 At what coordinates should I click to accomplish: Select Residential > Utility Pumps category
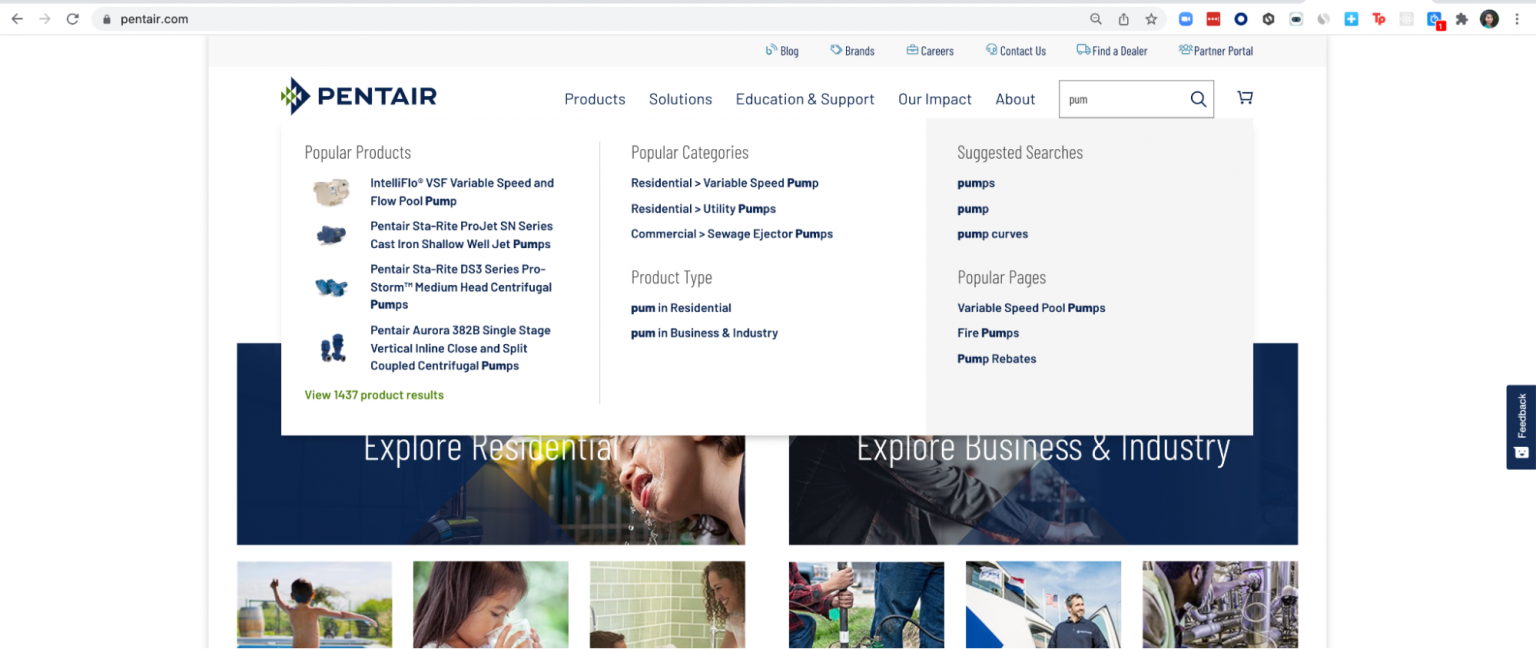703,209
